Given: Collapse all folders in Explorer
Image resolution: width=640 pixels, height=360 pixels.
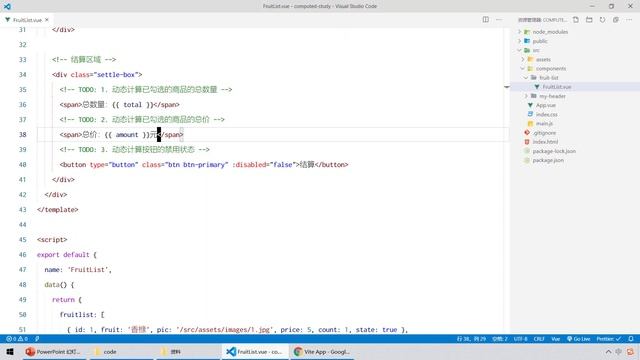Looking at the screenshot, I should click(616, 20).
